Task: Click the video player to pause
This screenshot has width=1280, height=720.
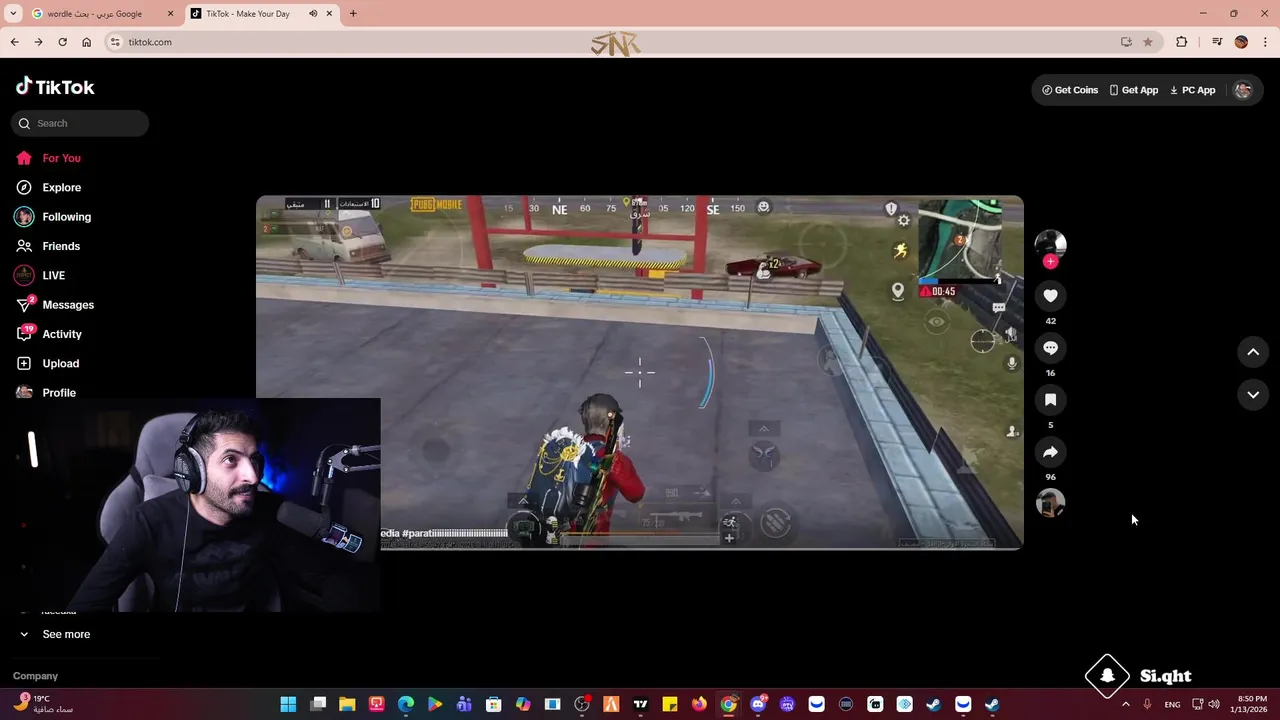Action: pos(640,372)
